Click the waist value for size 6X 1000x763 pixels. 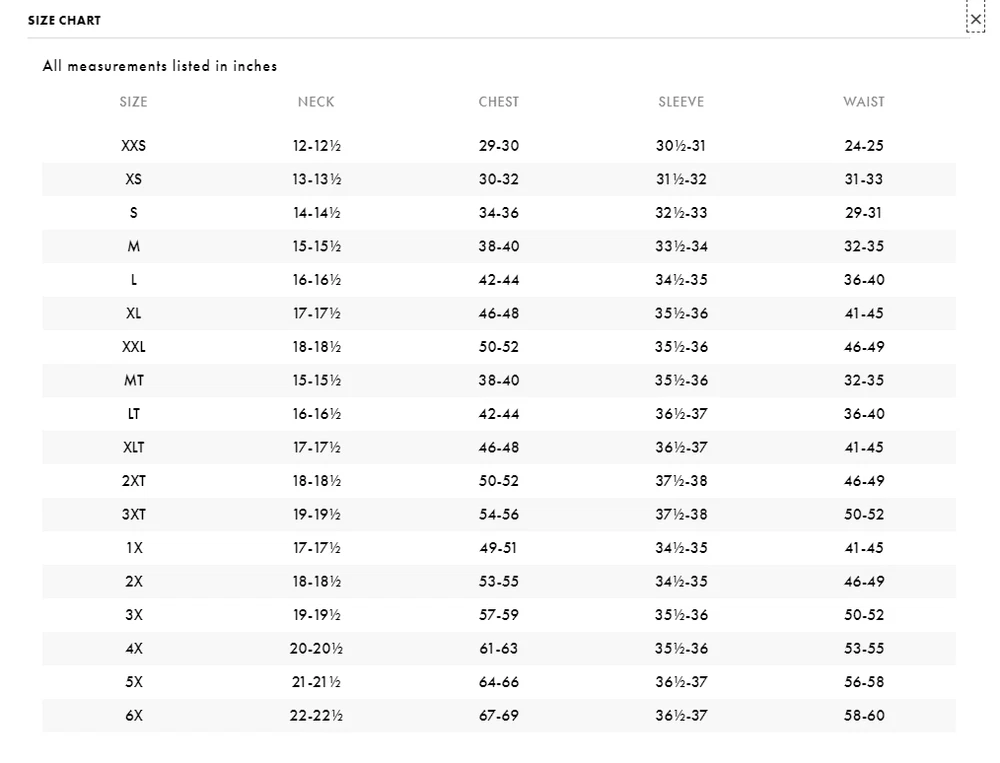(864, 716)
